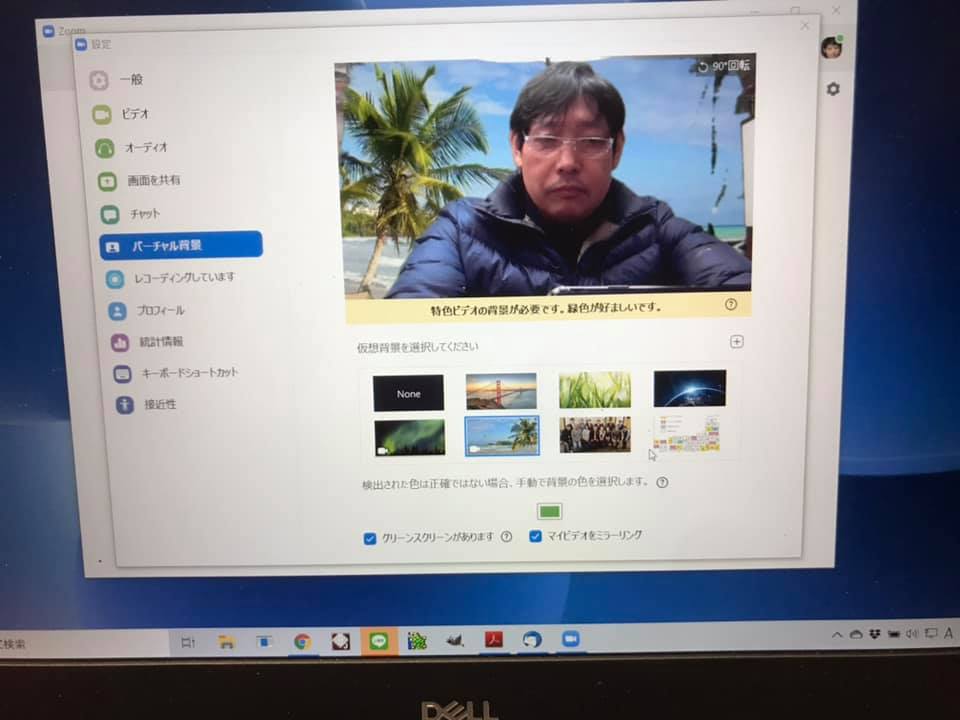Toggle グリーンスクリーンがあります green screen checkbox
960x720 pixels.
[369, 539]
